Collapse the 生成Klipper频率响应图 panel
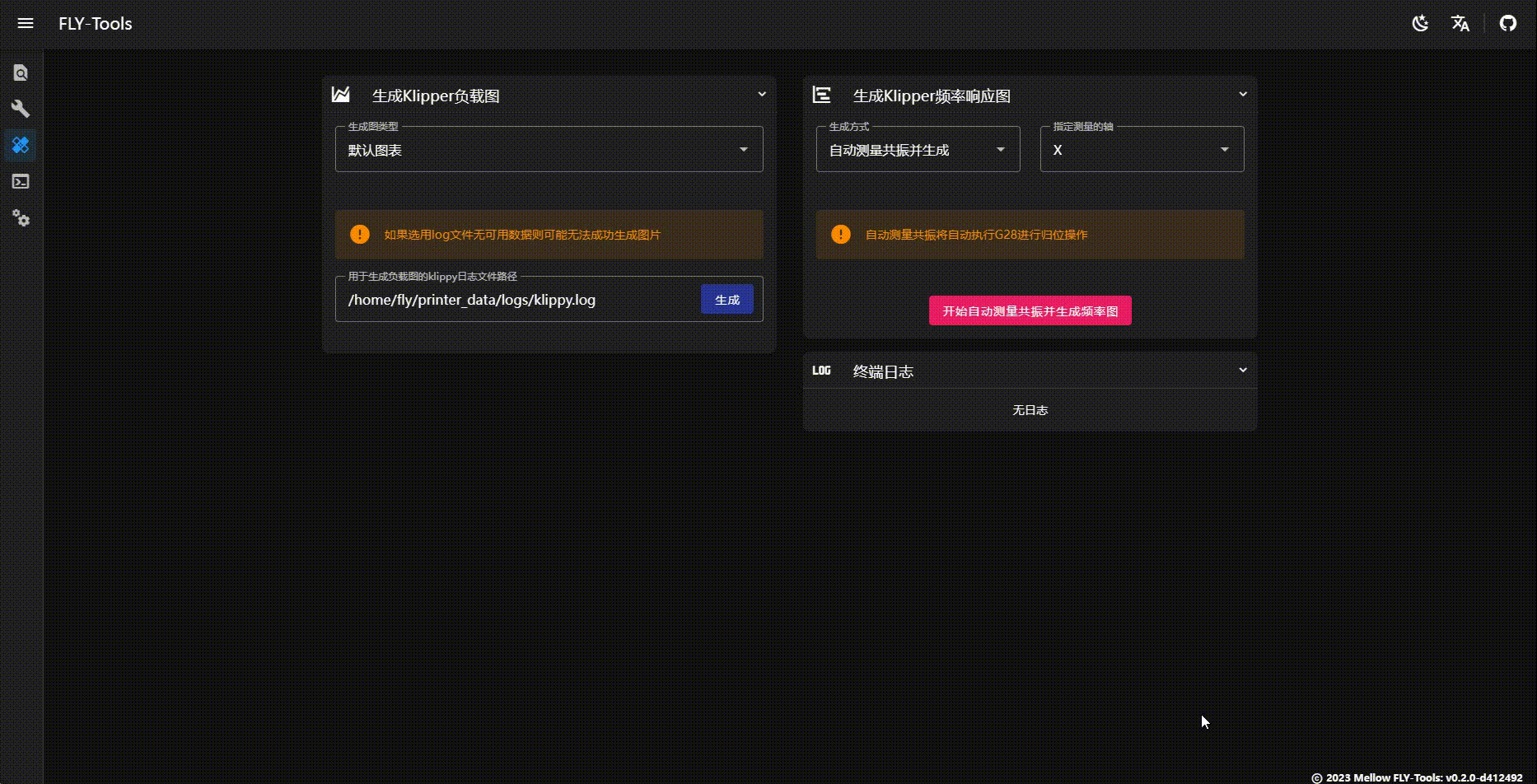 (x=1243, y=95)
